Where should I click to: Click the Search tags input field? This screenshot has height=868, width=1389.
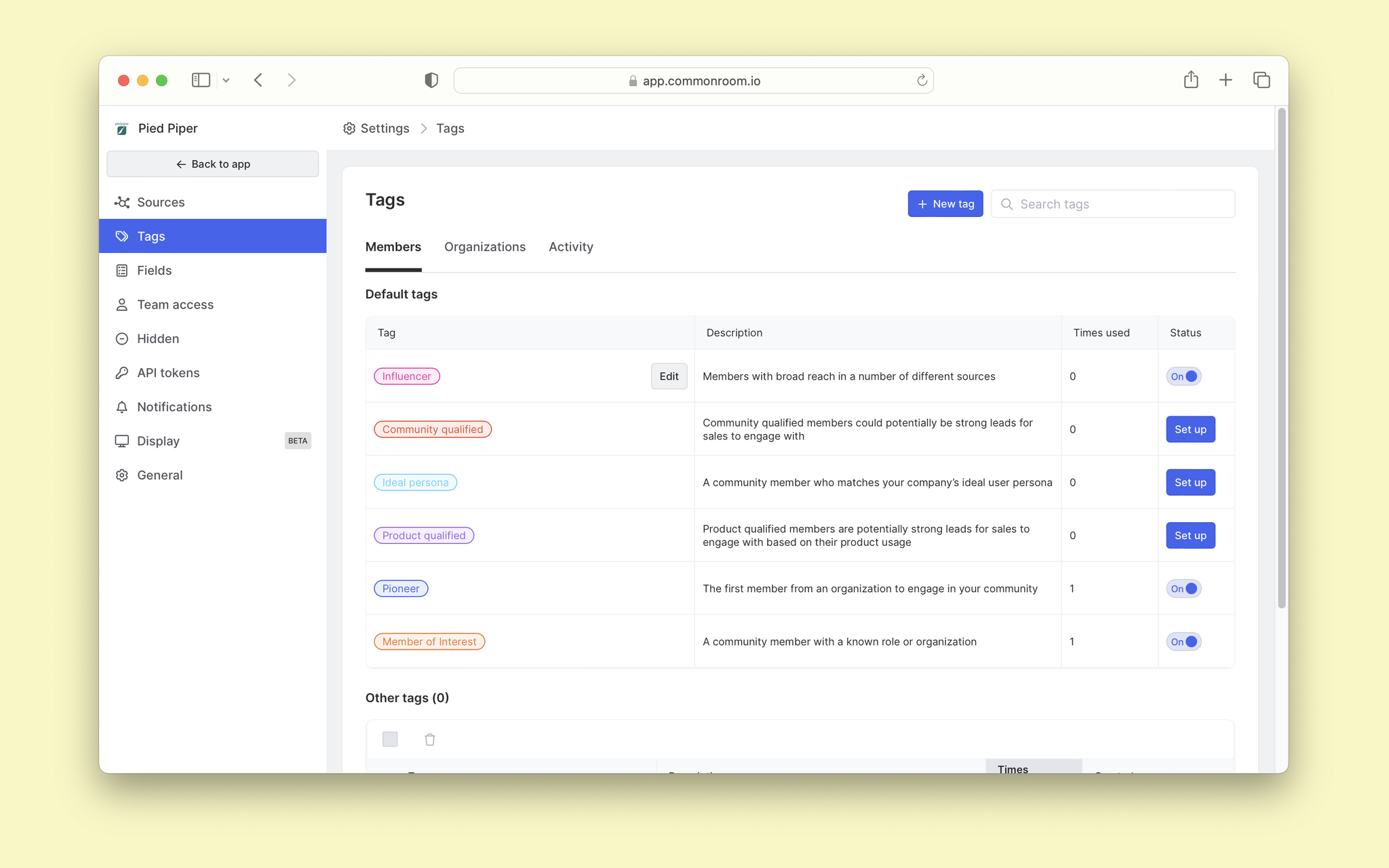(x=1113, y=204)
